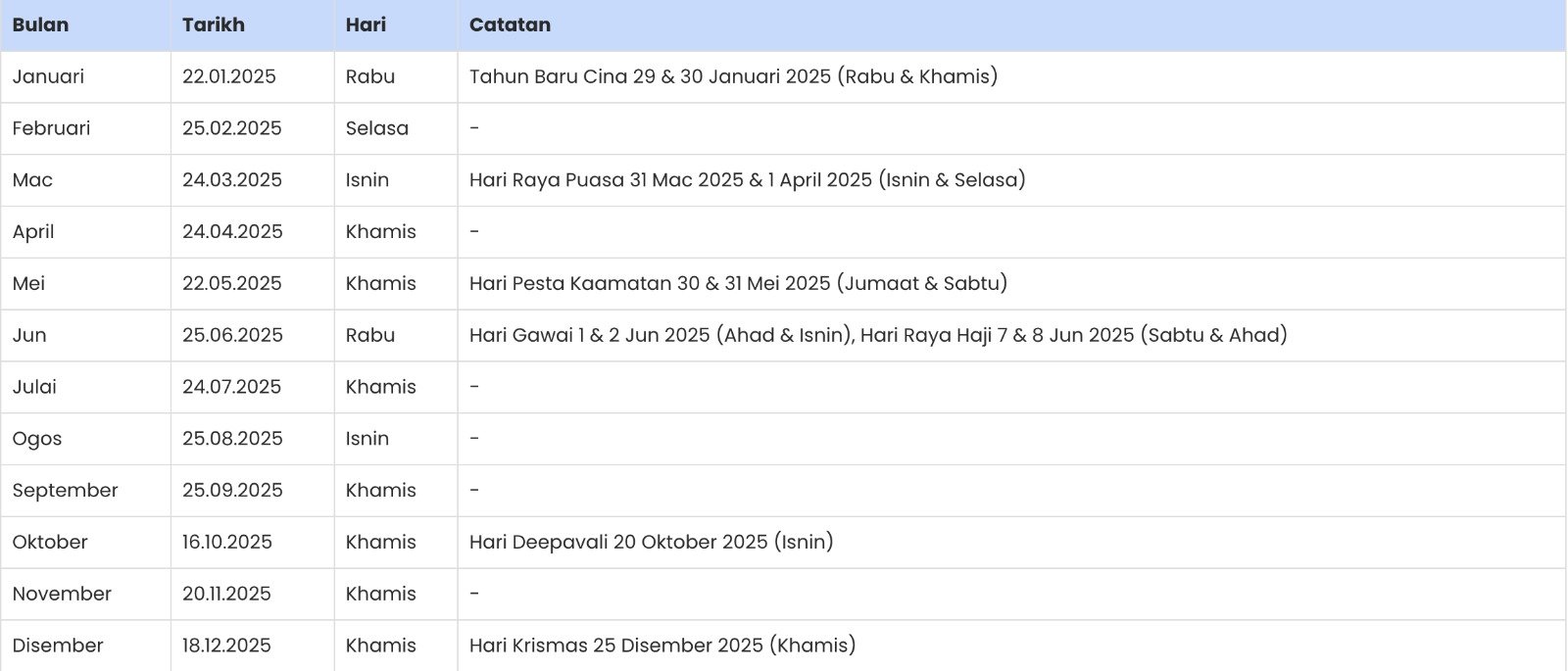The width and height of the screenshot is (1568, 671).
Task: Select the Catatan column header
Action: point(510,25)
